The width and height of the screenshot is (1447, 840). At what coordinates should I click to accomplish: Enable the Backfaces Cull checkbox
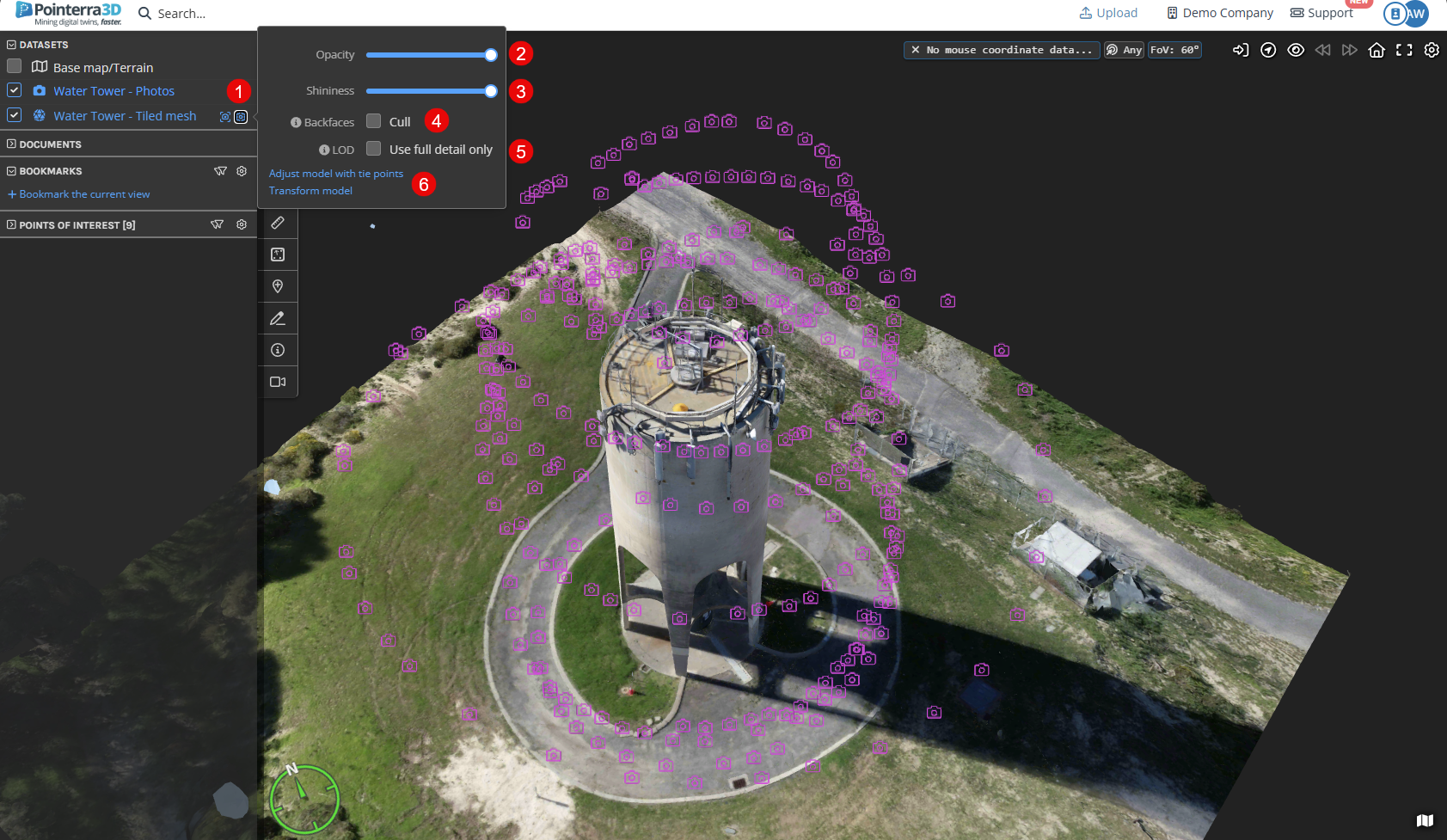pyautogui.click(x=374, y=121)
